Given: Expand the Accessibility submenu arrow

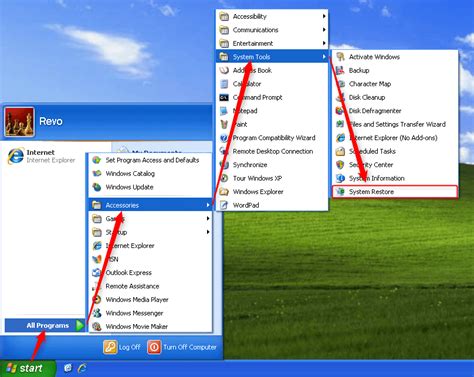Looking at the screenshot, I should click(x=324, y=16).
